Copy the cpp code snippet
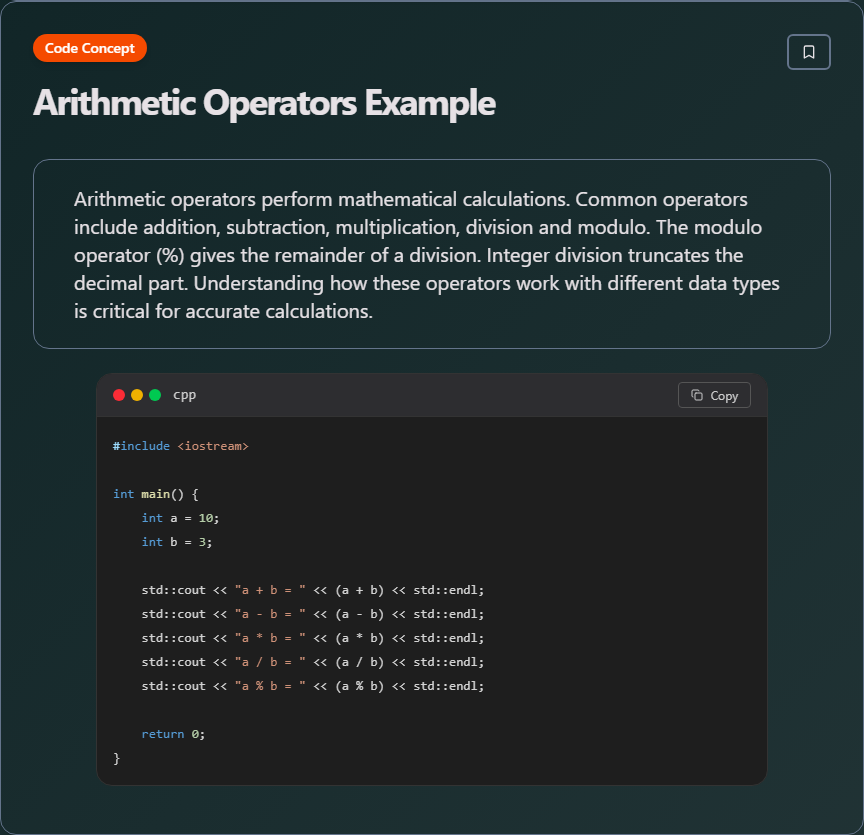The image size is (864, 835). click(x=714, y=395)
